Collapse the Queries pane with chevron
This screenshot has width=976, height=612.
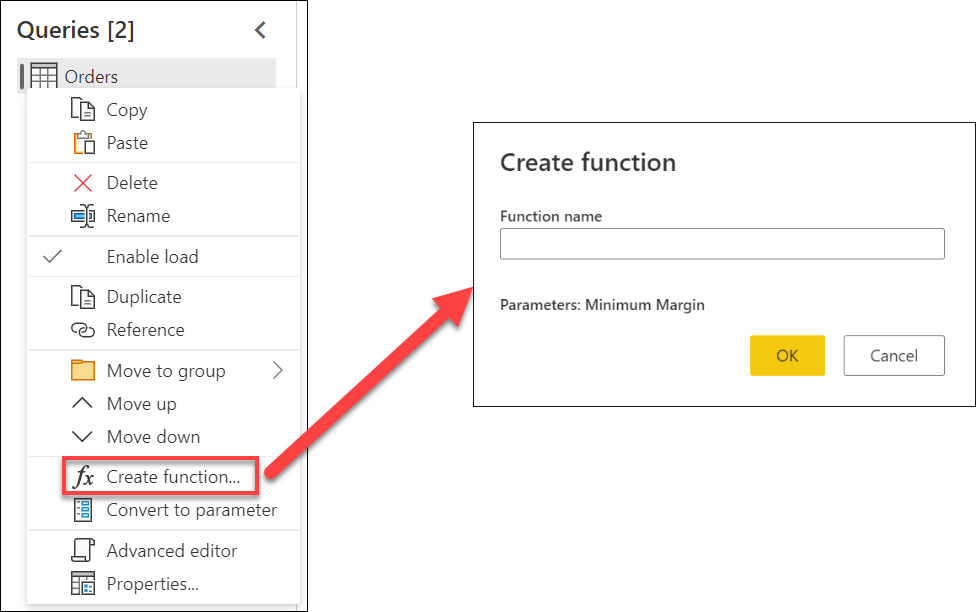coord(260,29)
